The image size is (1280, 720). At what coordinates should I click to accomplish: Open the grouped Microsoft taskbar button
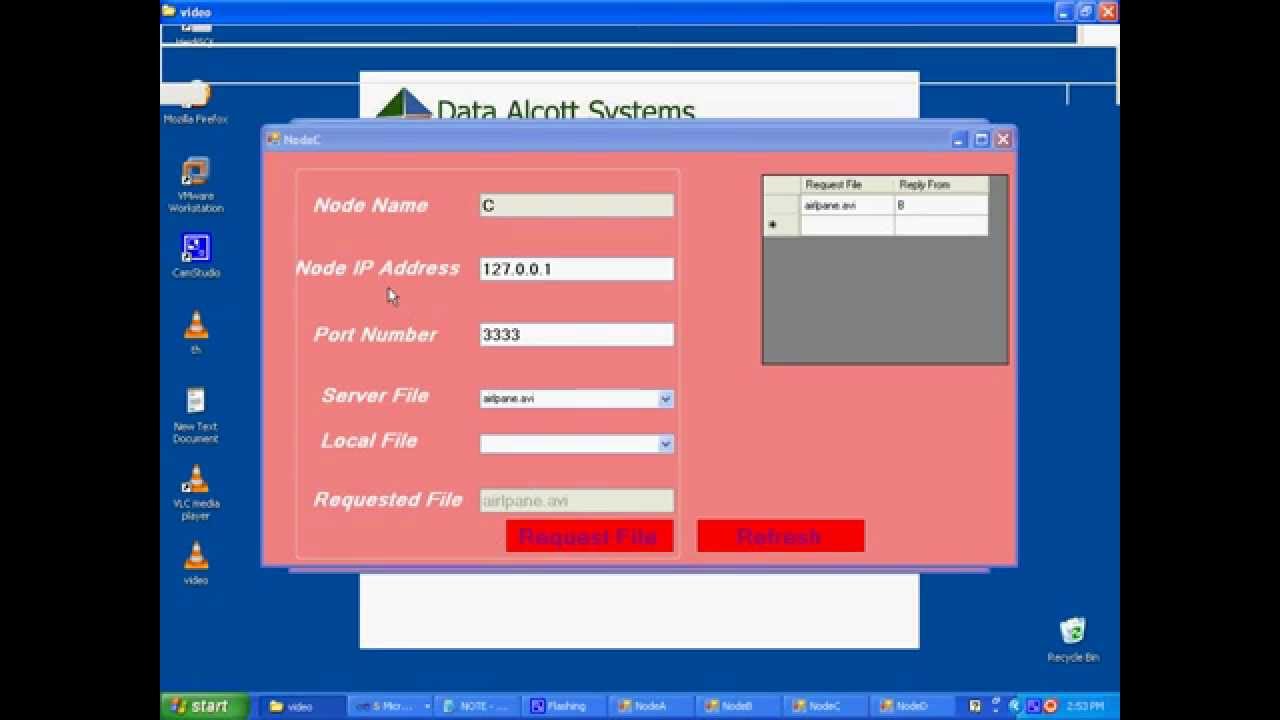click(x=391, y=706)
